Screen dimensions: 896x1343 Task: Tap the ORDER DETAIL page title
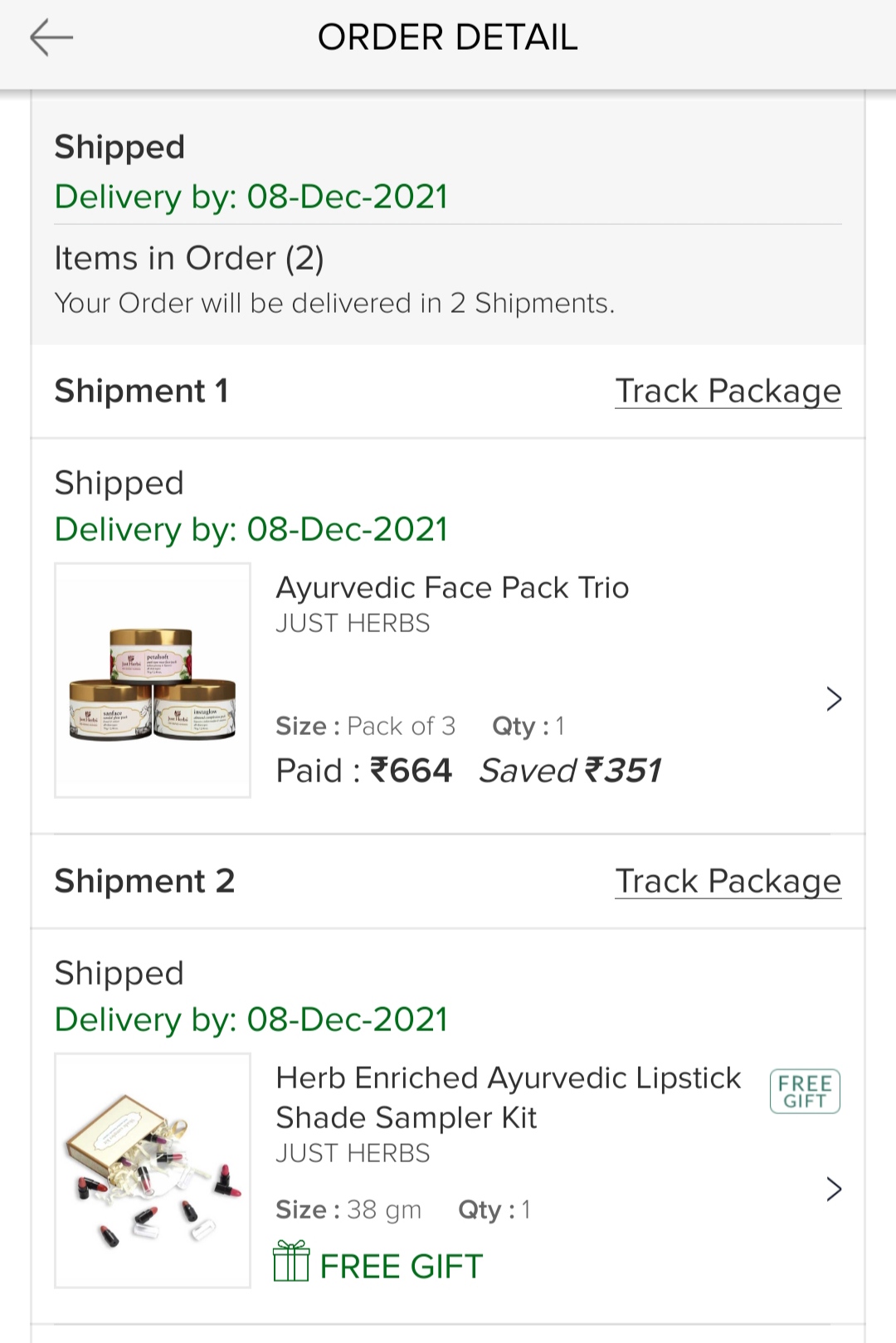(x=447, y=38)
